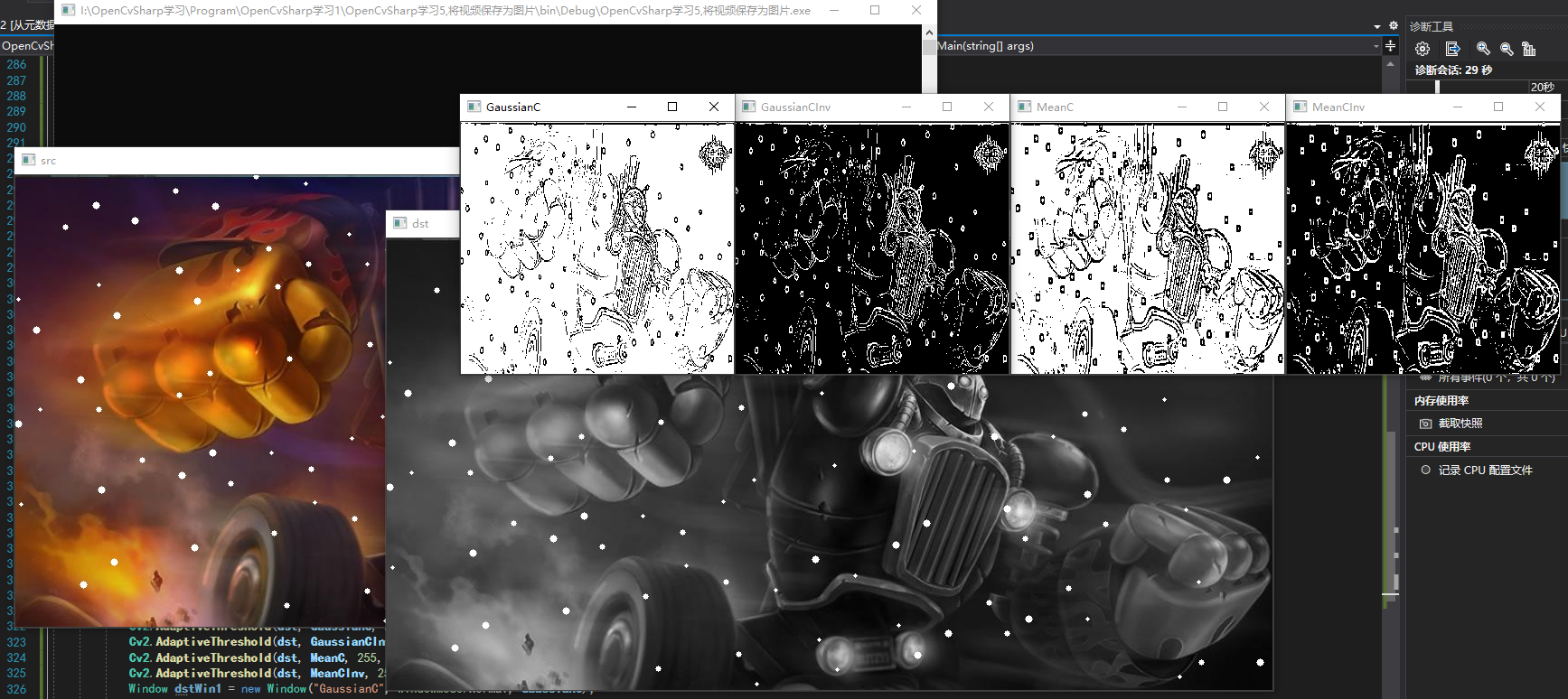Click the src window icon
Screen dimensions: 1568x699
coord(29,160)
